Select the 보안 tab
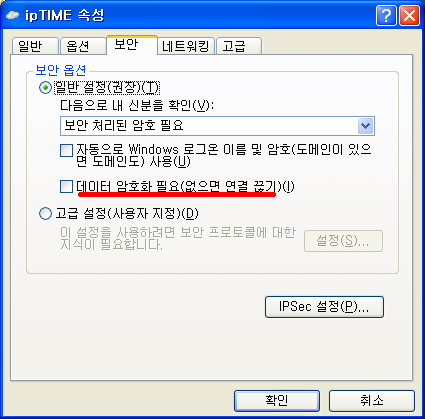Viewport: 425px width, 419px height. 132,45
